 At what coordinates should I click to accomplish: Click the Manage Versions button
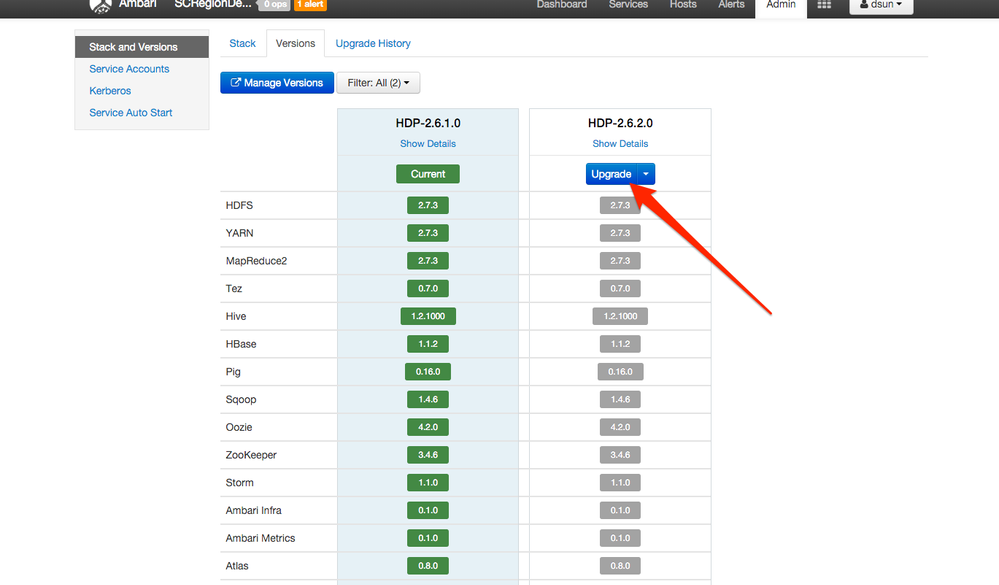[277, 83]
